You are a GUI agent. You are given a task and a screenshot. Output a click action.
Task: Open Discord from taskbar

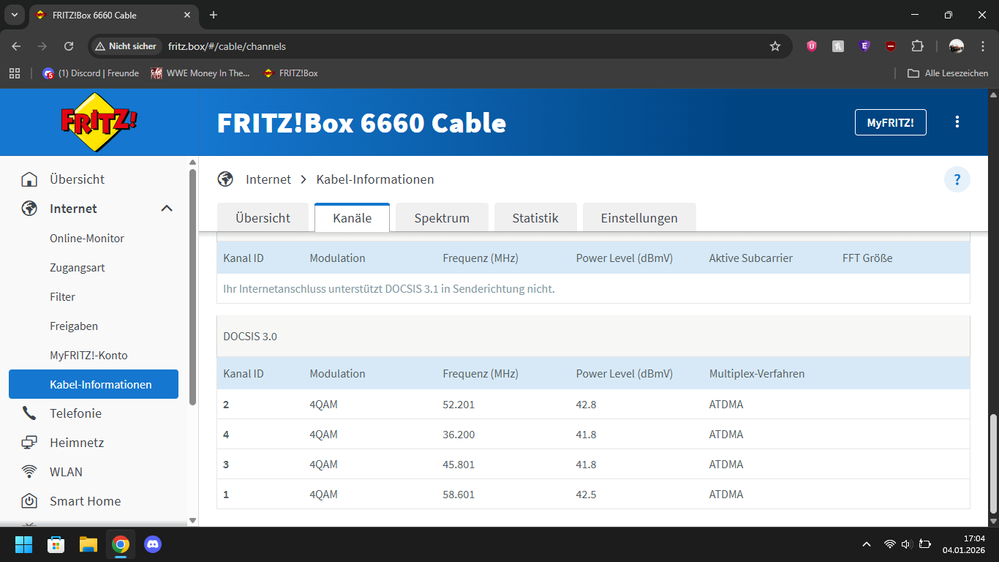(x=153, y=544)
